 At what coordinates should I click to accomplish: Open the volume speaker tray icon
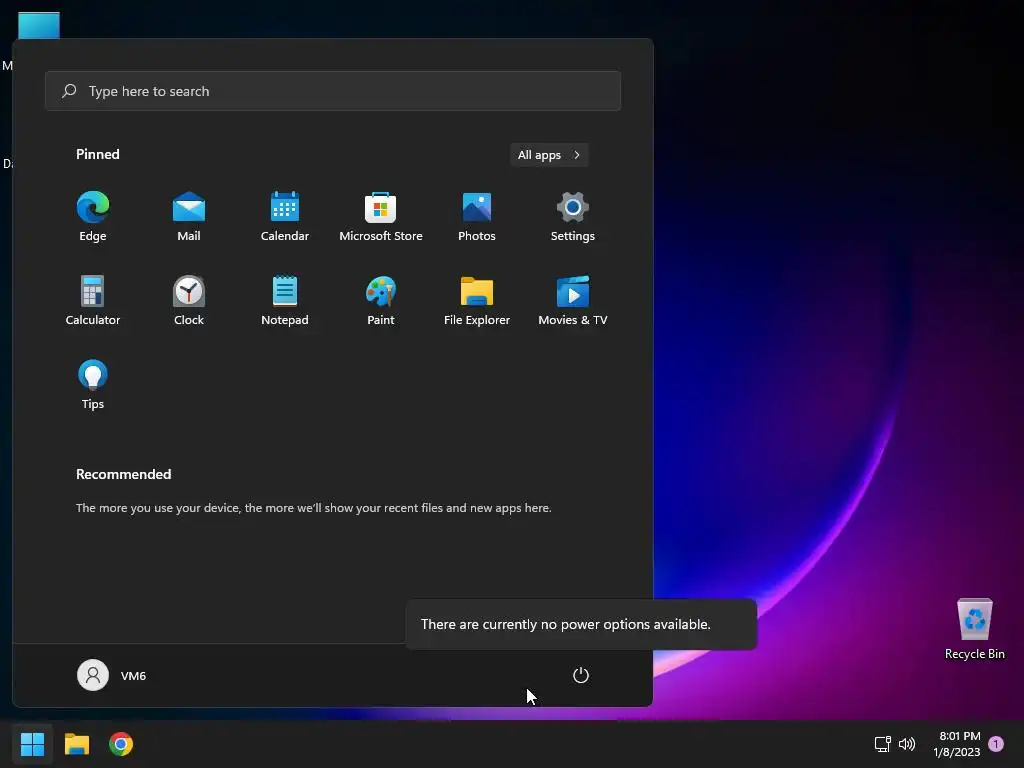pos(907,744)
